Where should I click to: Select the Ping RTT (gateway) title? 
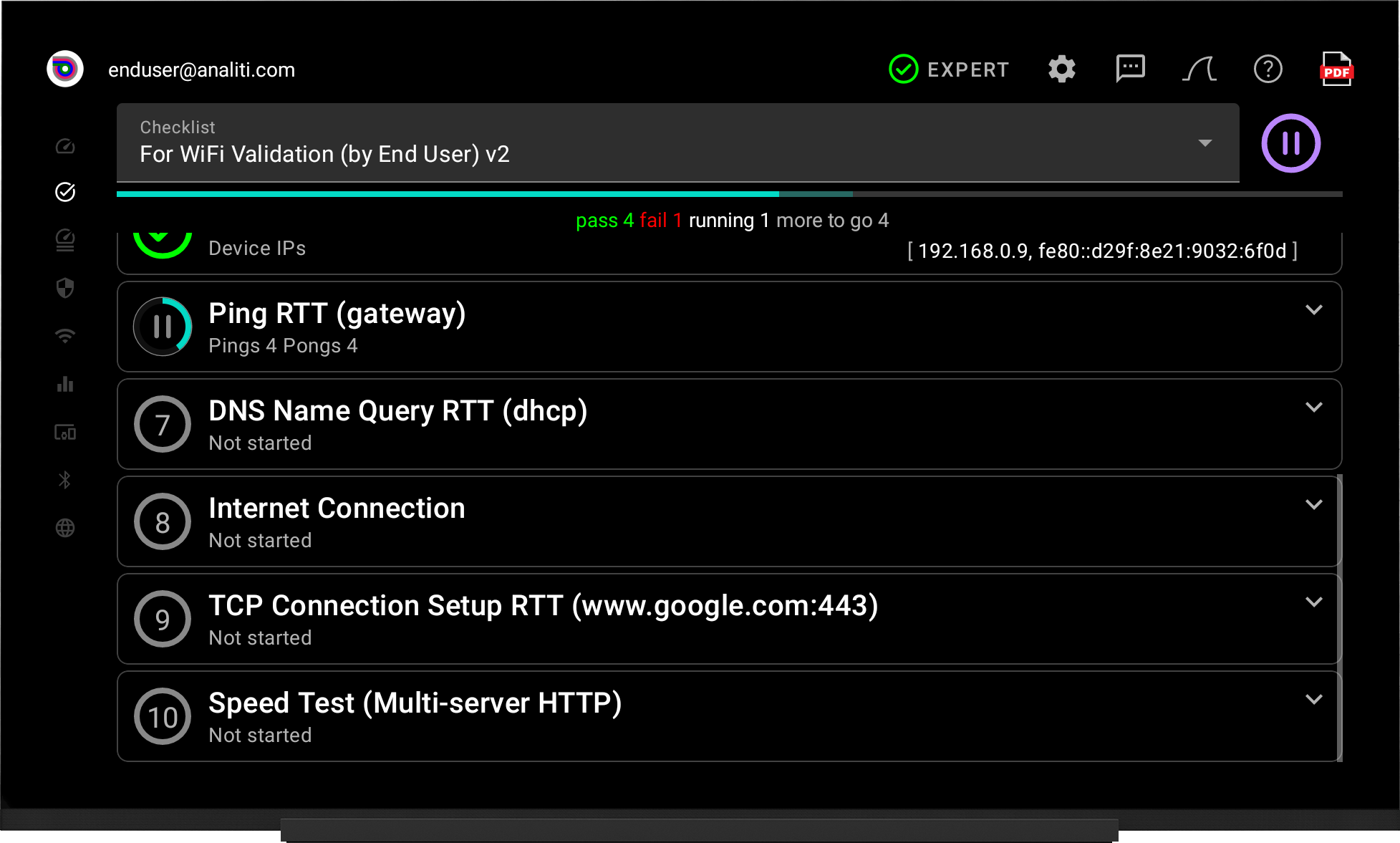point(337,314)
